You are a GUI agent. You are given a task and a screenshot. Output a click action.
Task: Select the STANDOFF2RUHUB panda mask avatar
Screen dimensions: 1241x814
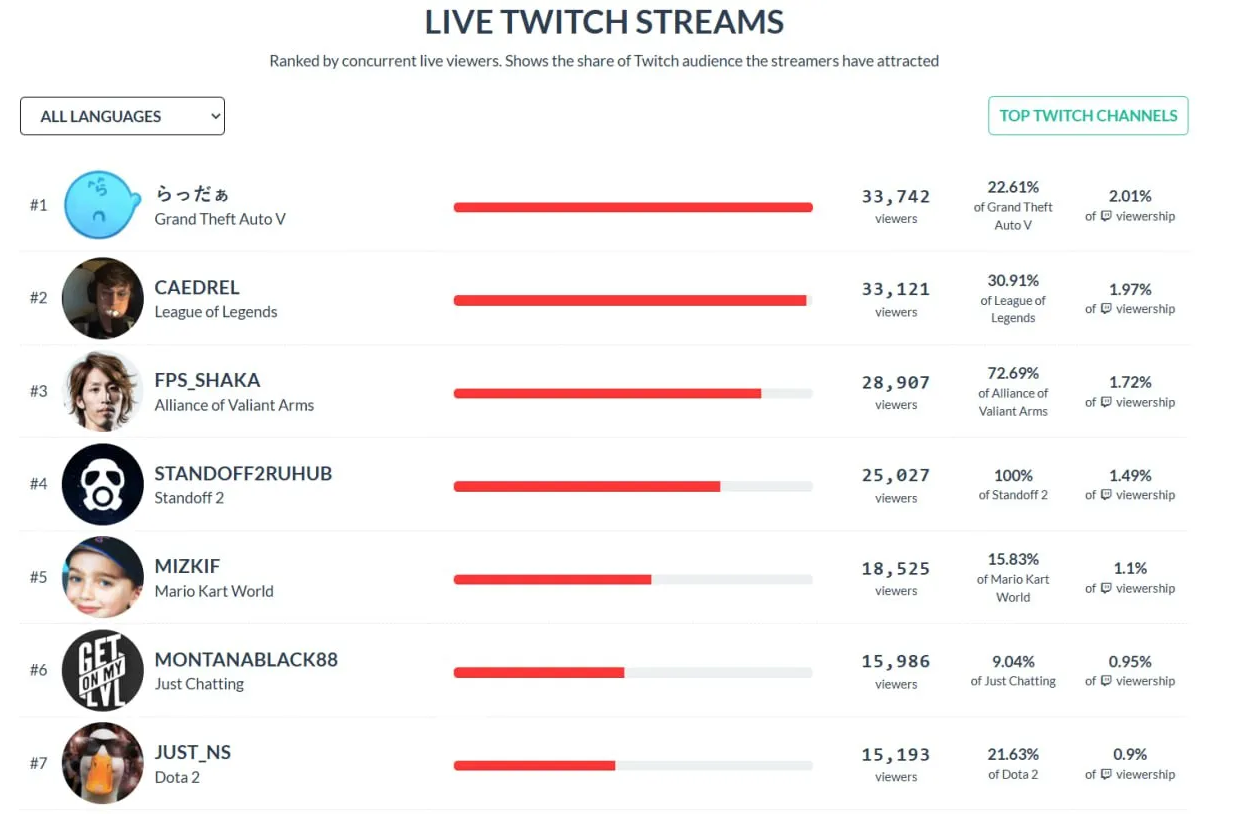(102, 484)
